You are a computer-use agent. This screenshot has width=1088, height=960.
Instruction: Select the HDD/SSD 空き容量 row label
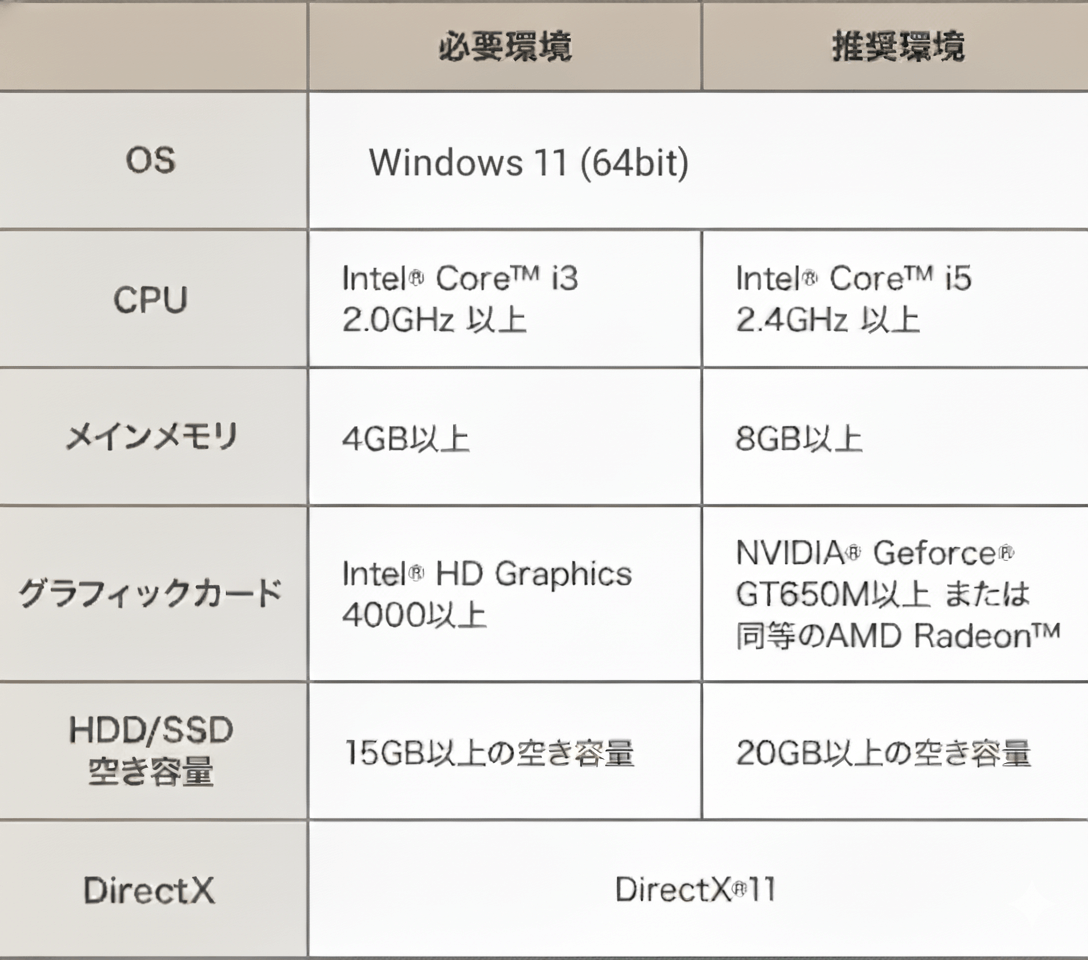(x=151, y=750)
